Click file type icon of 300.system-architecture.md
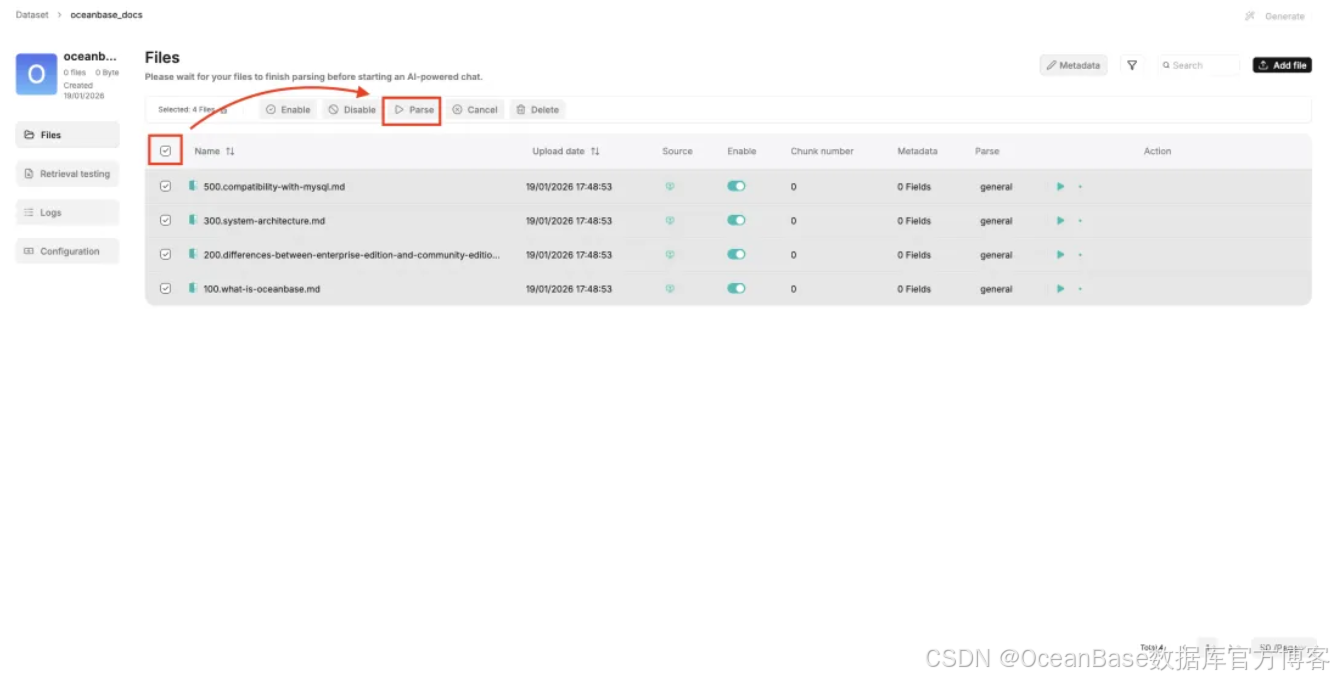The width and height of the screenshot is (1334, 680). (193, 220)
